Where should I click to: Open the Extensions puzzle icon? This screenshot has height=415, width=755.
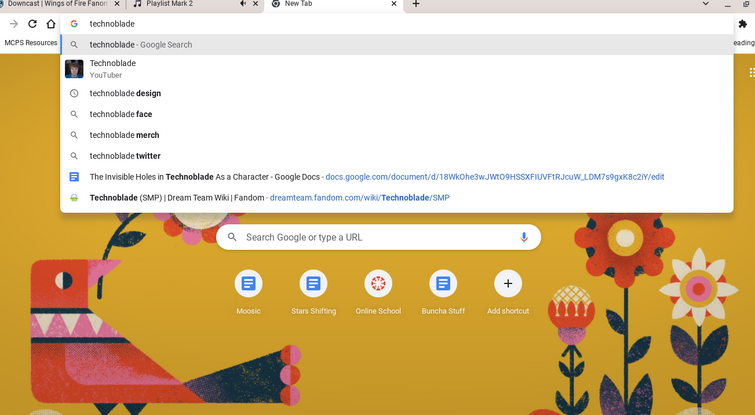pyautogui.click(x=742, y=24)
